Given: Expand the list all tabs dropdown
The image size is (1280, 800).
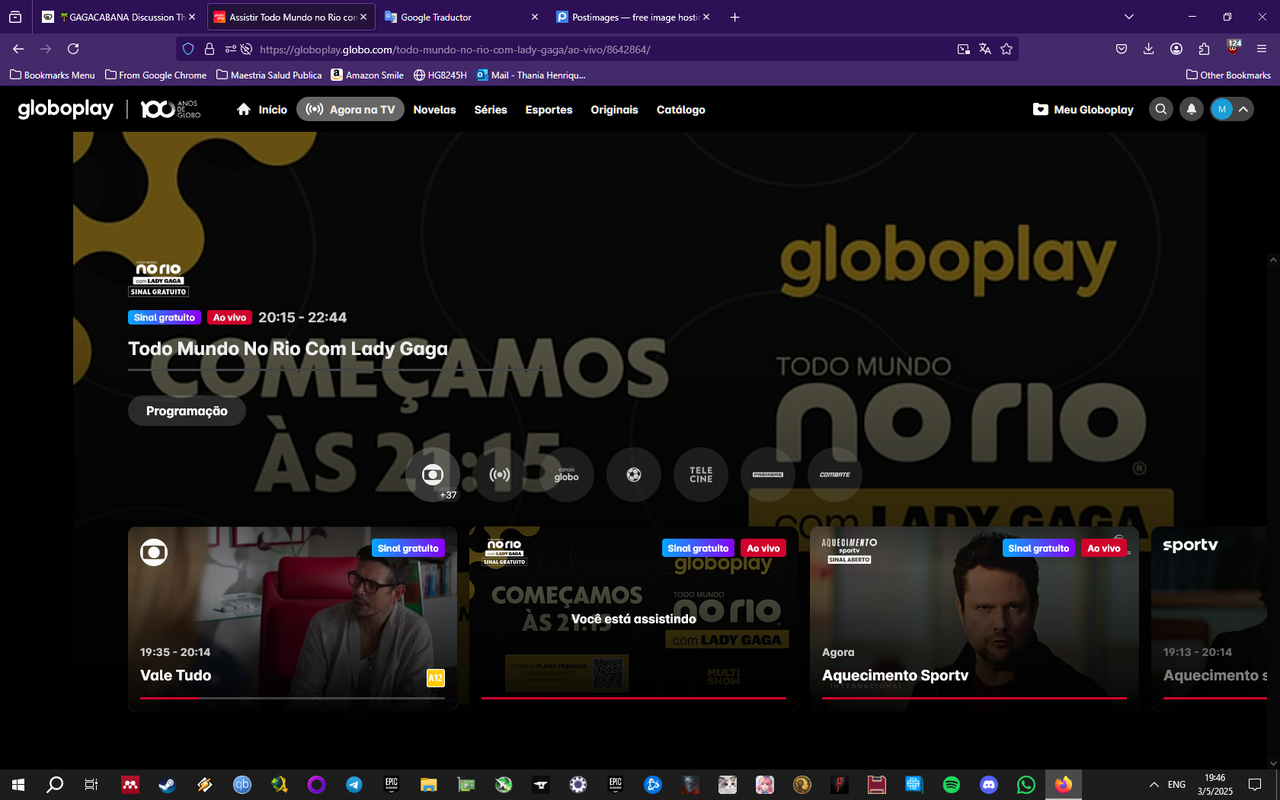Looking at the screenshot, I should [x=1129, y=17].
